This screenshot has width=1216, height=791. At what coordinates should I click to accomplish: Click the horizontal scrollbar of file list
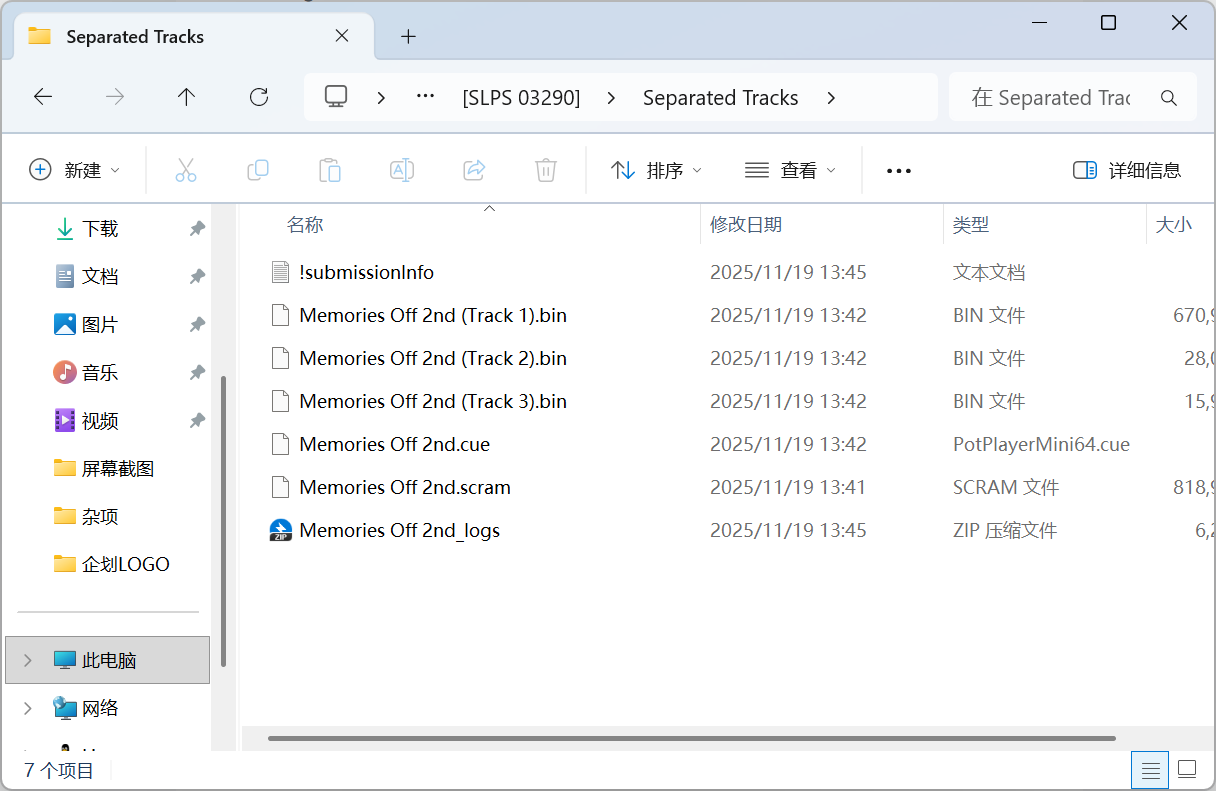pos(692,739)
